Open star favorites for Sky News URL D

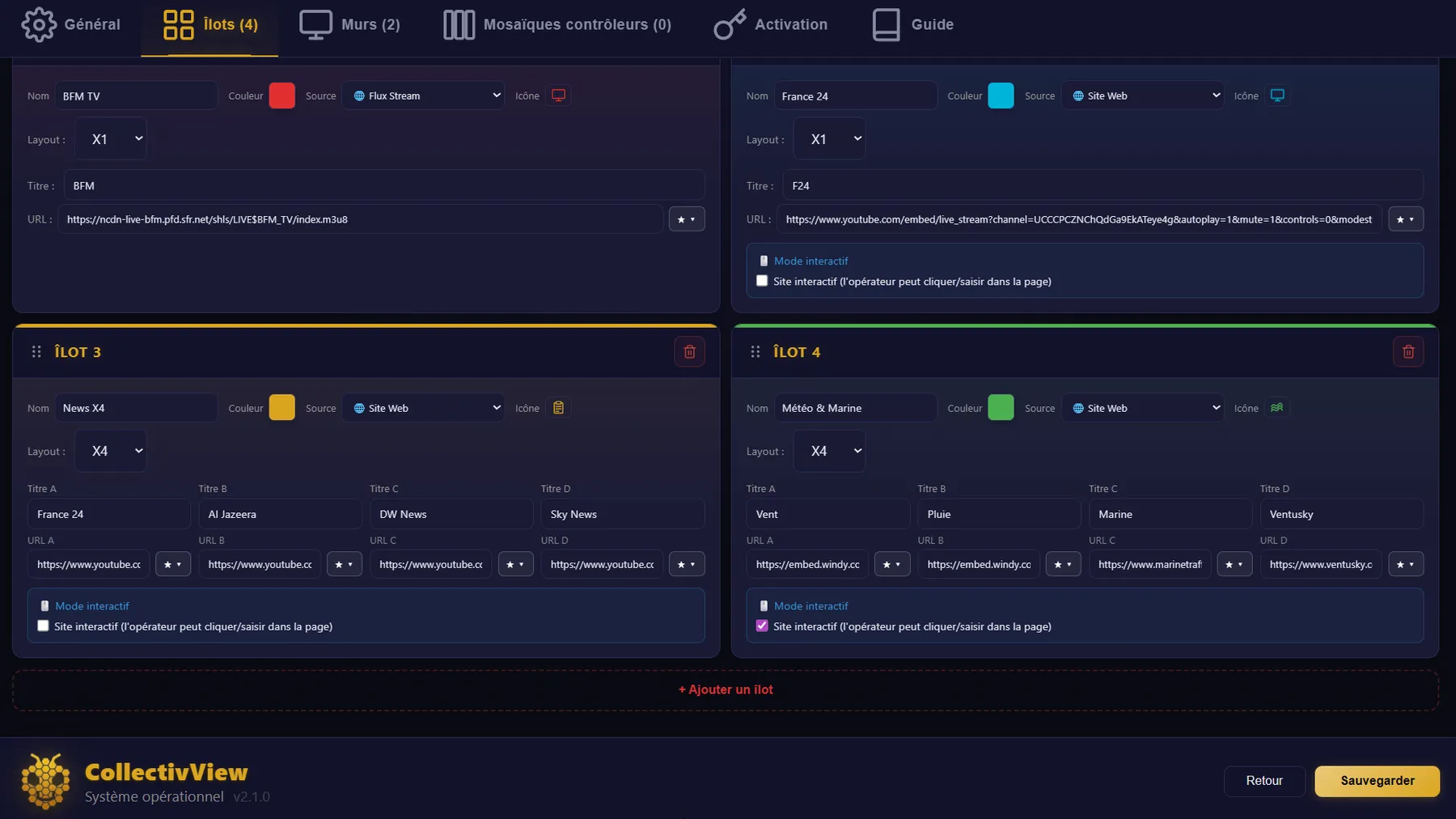687,564
